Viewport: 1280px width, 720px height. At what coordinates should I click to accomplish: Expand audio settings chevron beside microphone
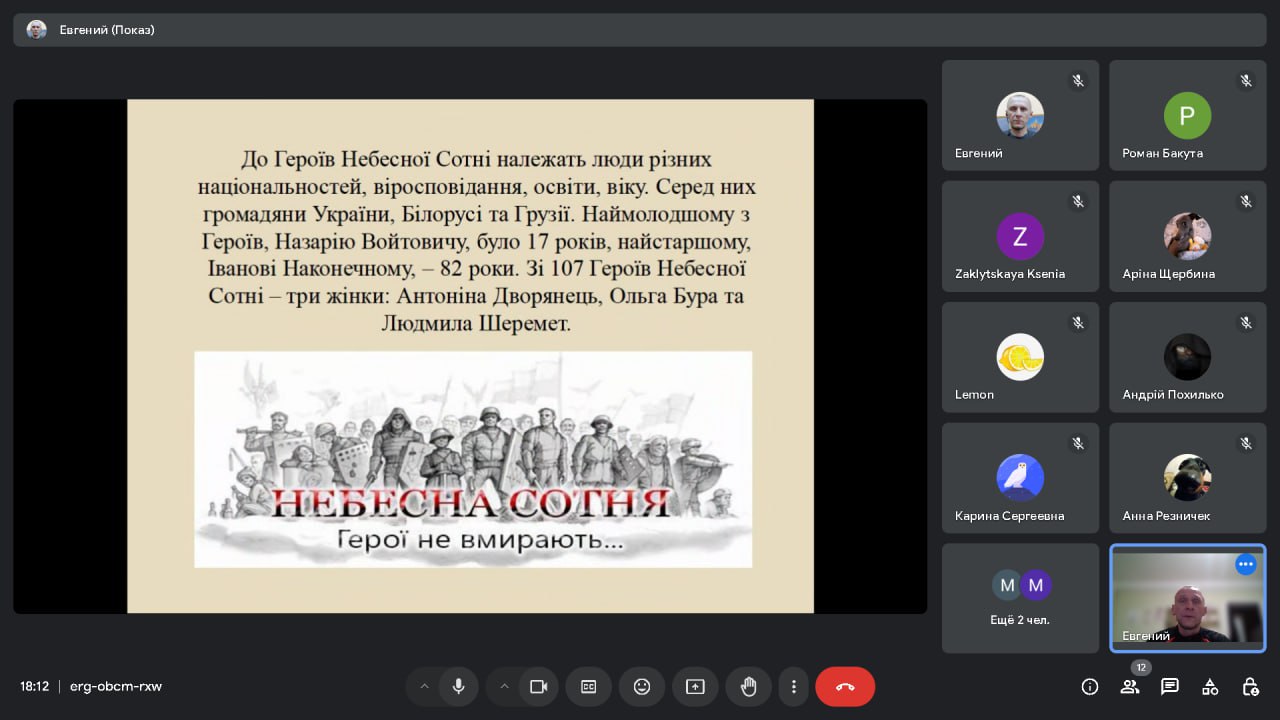[x=424, y=687]
